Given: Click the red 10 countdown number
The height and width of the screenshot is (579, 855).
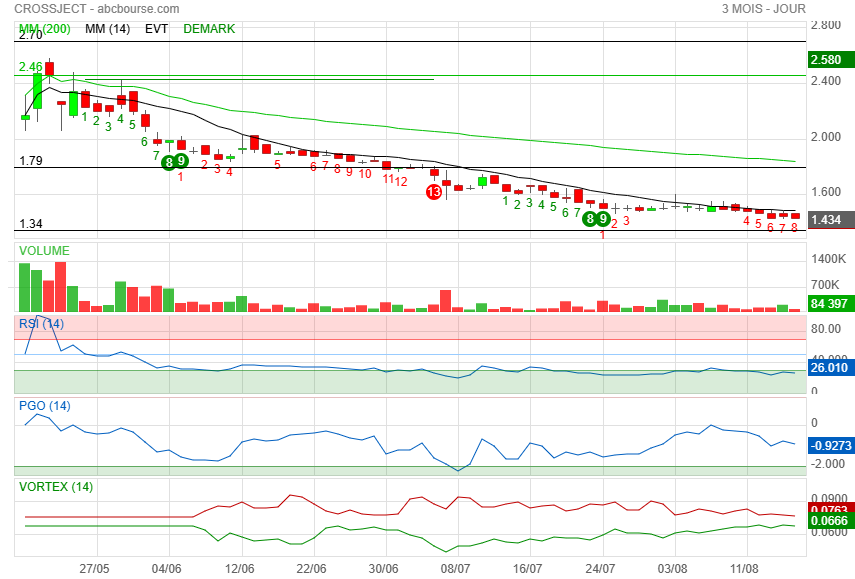Looking at the screenshot, I should click(x=365, y=174).
